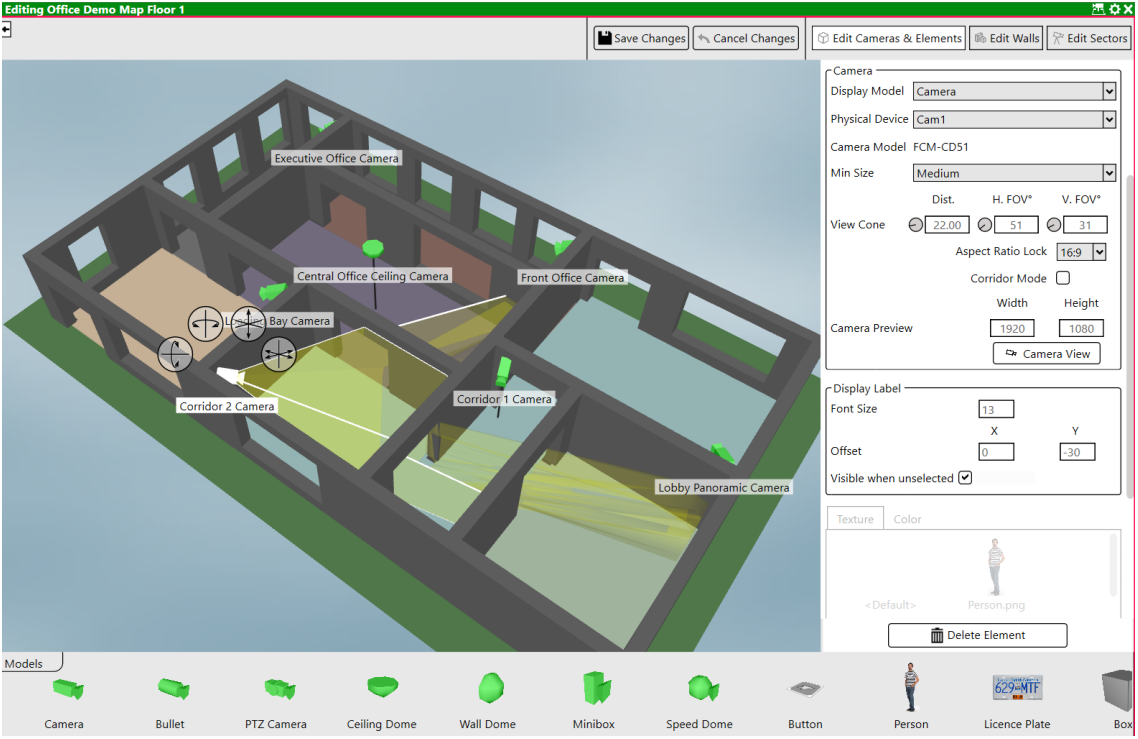The width and height of the screenshot is (1138, 739).
Task: Click the rotate gizmo handle above the selected camera
Action: pyautogui.click(x=205, y=324)
